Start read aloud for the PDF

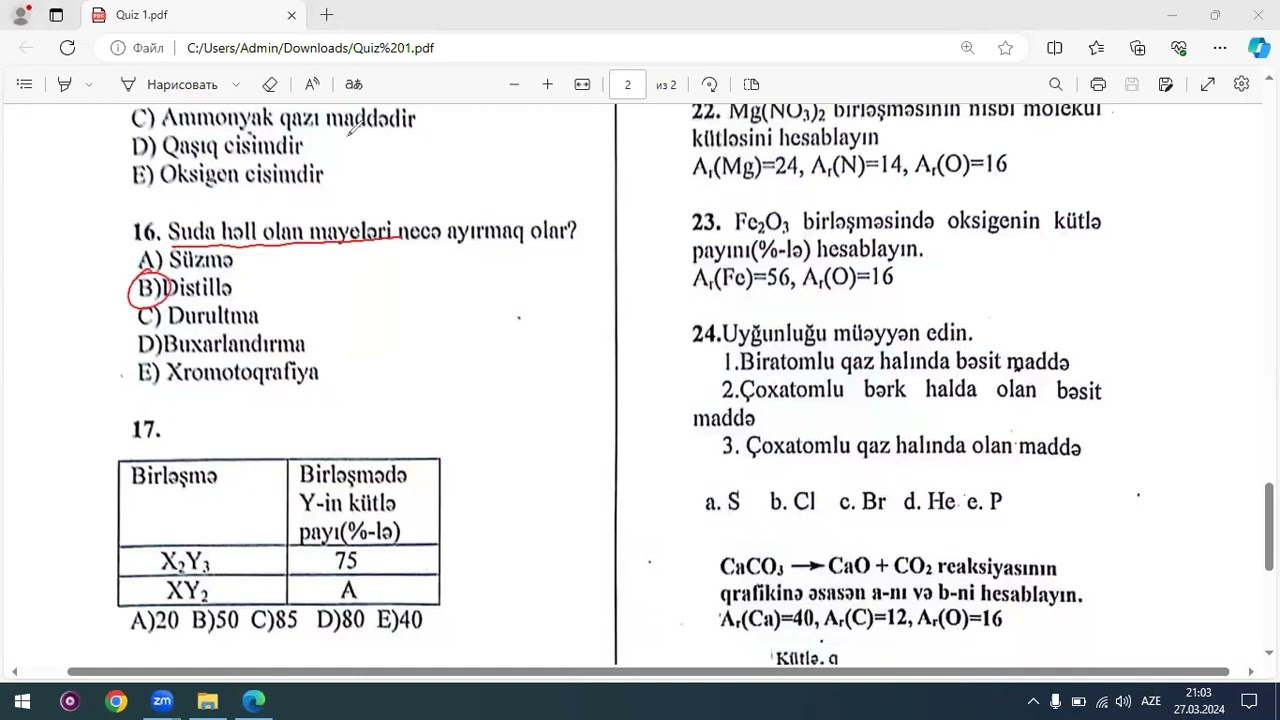click(x=312, y=85)
